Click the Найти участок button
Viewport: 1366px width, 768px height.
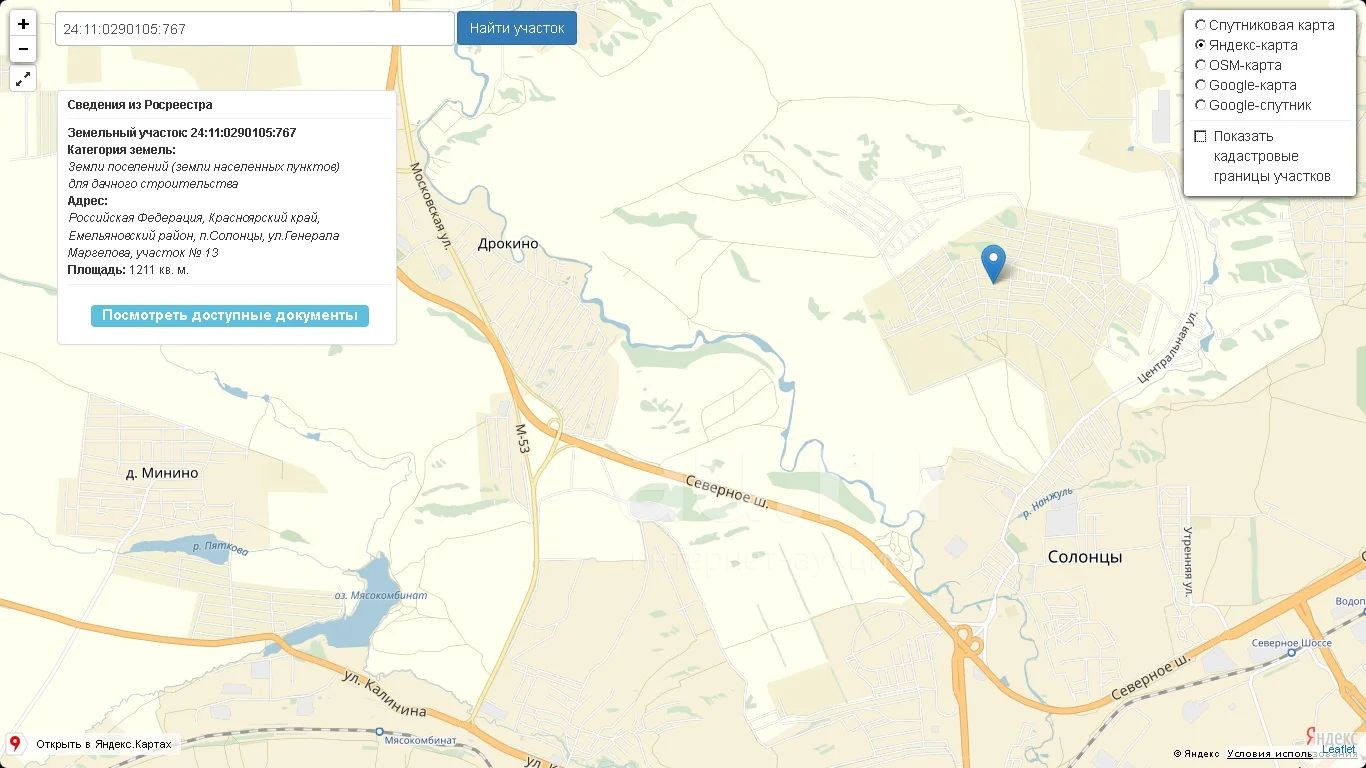[x=517, y=28]
